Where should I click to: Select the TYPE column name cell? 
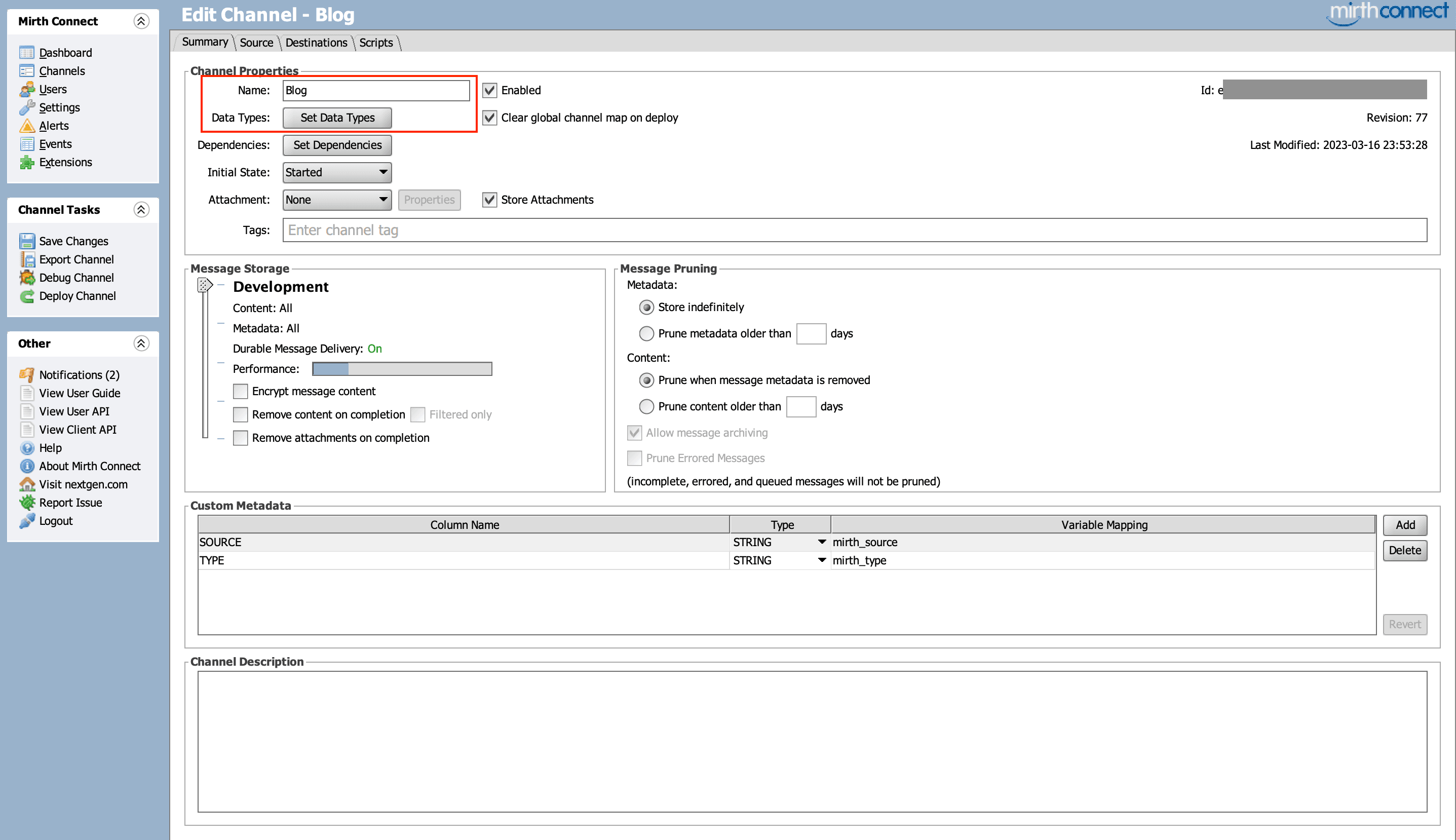coord(464,560)
